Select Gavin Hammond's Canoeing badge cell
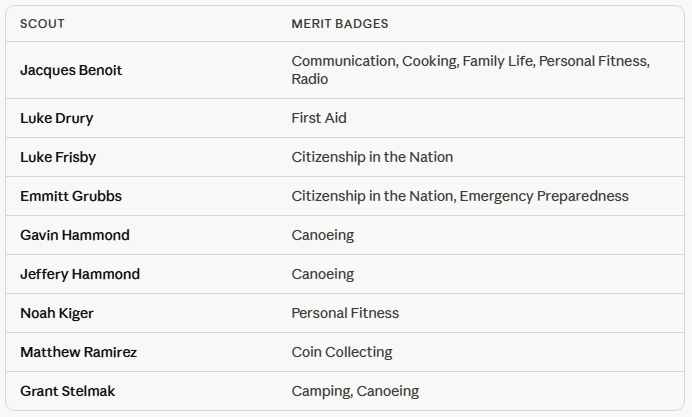 click(x=323, y=235)
